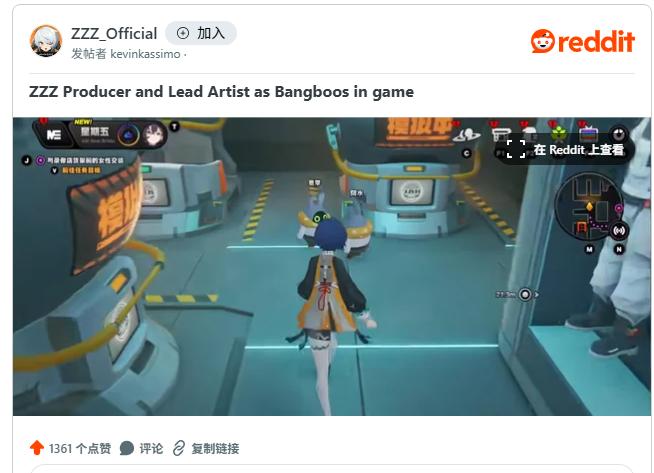
Task: Open the 评论 comments section
Action: 151,449
